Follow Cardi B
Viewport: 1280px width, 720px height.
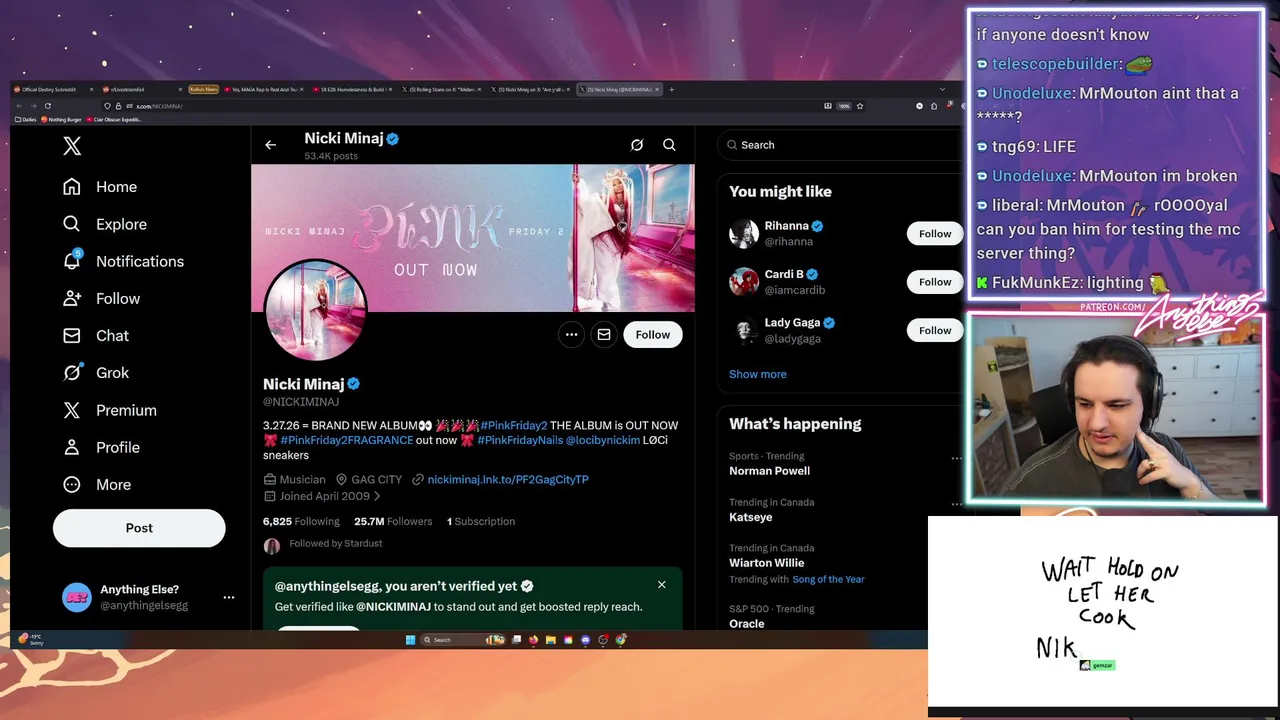coord(935,282)
